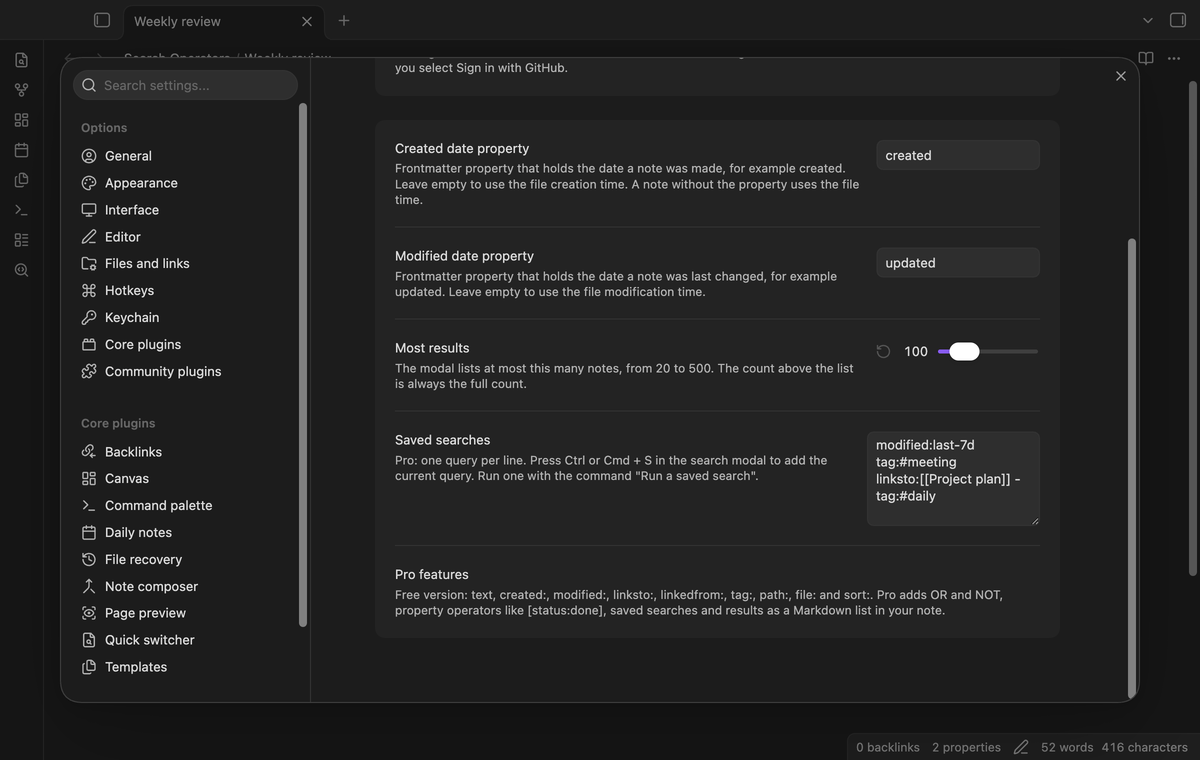
Task: Click the Saved searches text area
Action: pyautogui.click(x=953, y=478)
